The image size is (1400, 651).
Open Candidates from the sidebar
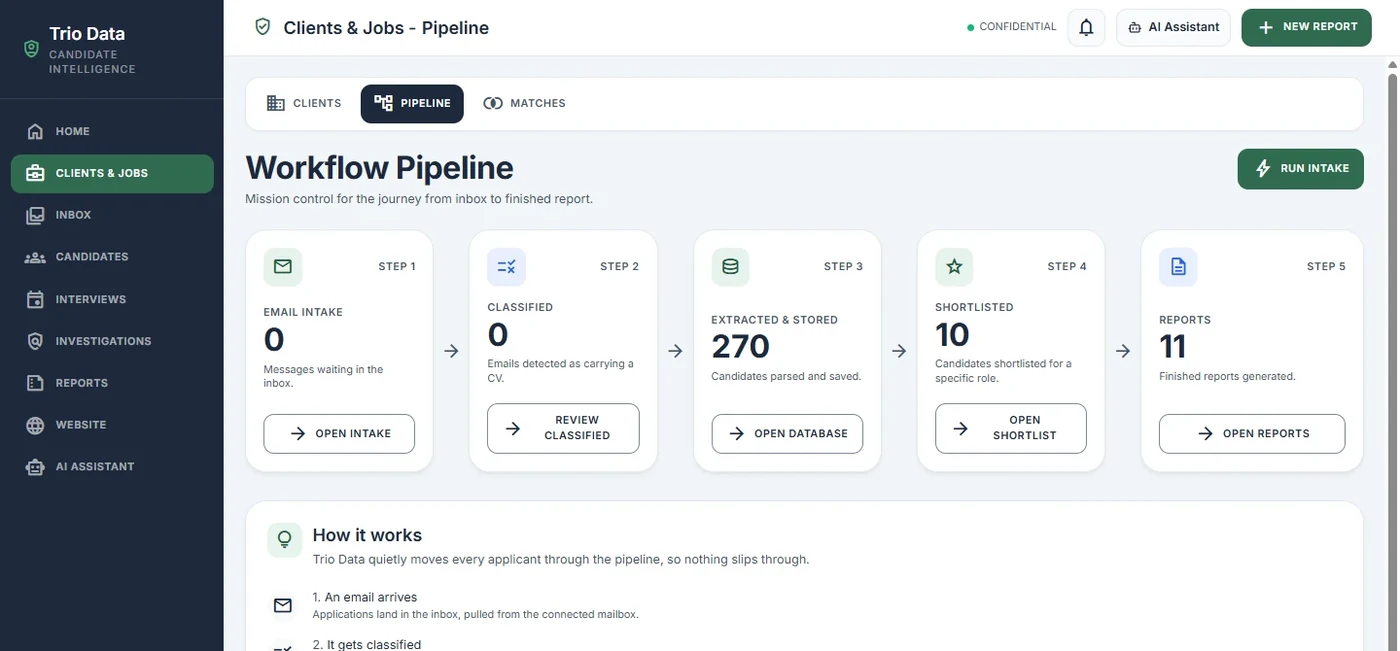click(x=112, y=257)
